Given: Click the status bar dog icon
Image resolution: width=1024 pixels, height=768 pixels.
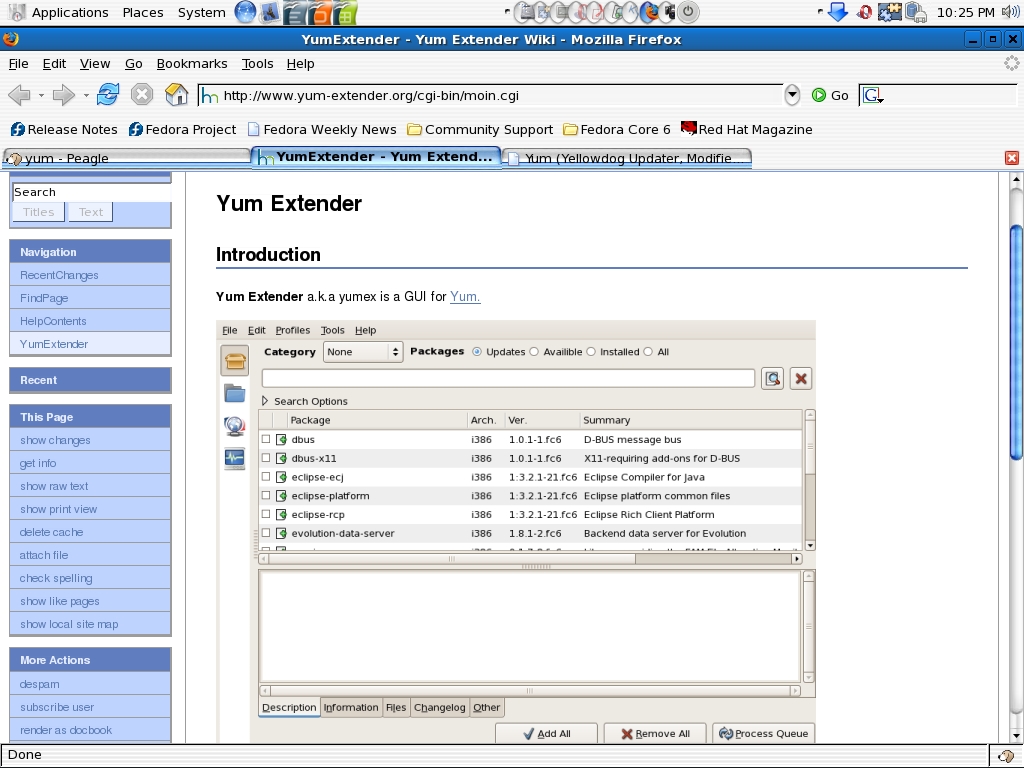Looking at the screenshot, I should pos(1006,756).
